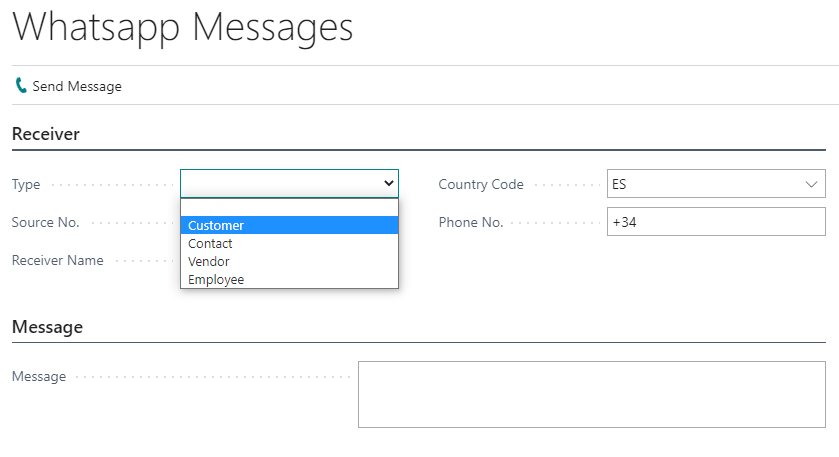Collapse the Message section heading
The height and width of the screenshot is (457, 839).
coord(47,327)
